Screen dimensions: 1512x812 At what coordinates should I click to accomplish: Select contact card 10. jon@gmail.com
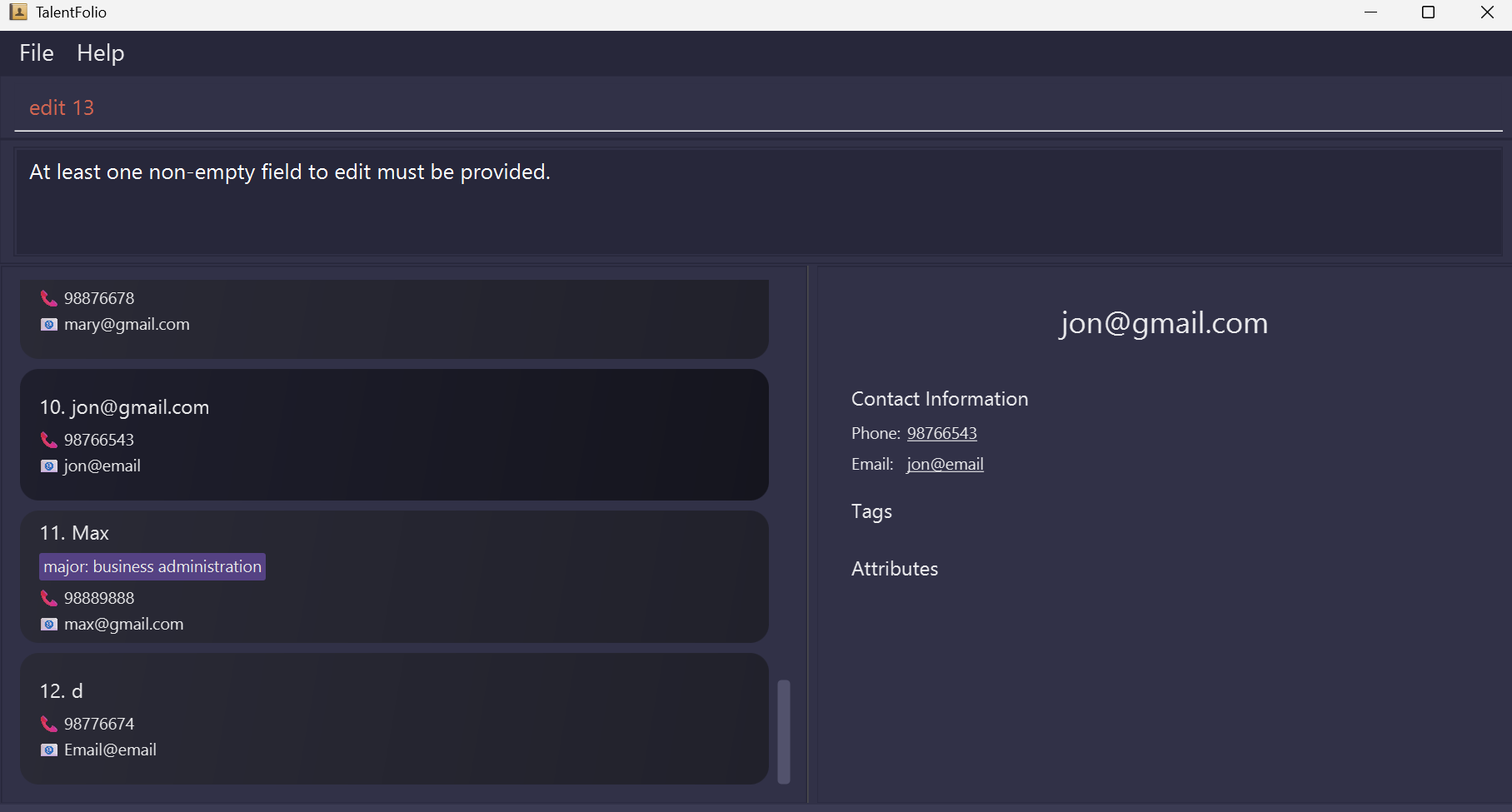coord(394,435)
